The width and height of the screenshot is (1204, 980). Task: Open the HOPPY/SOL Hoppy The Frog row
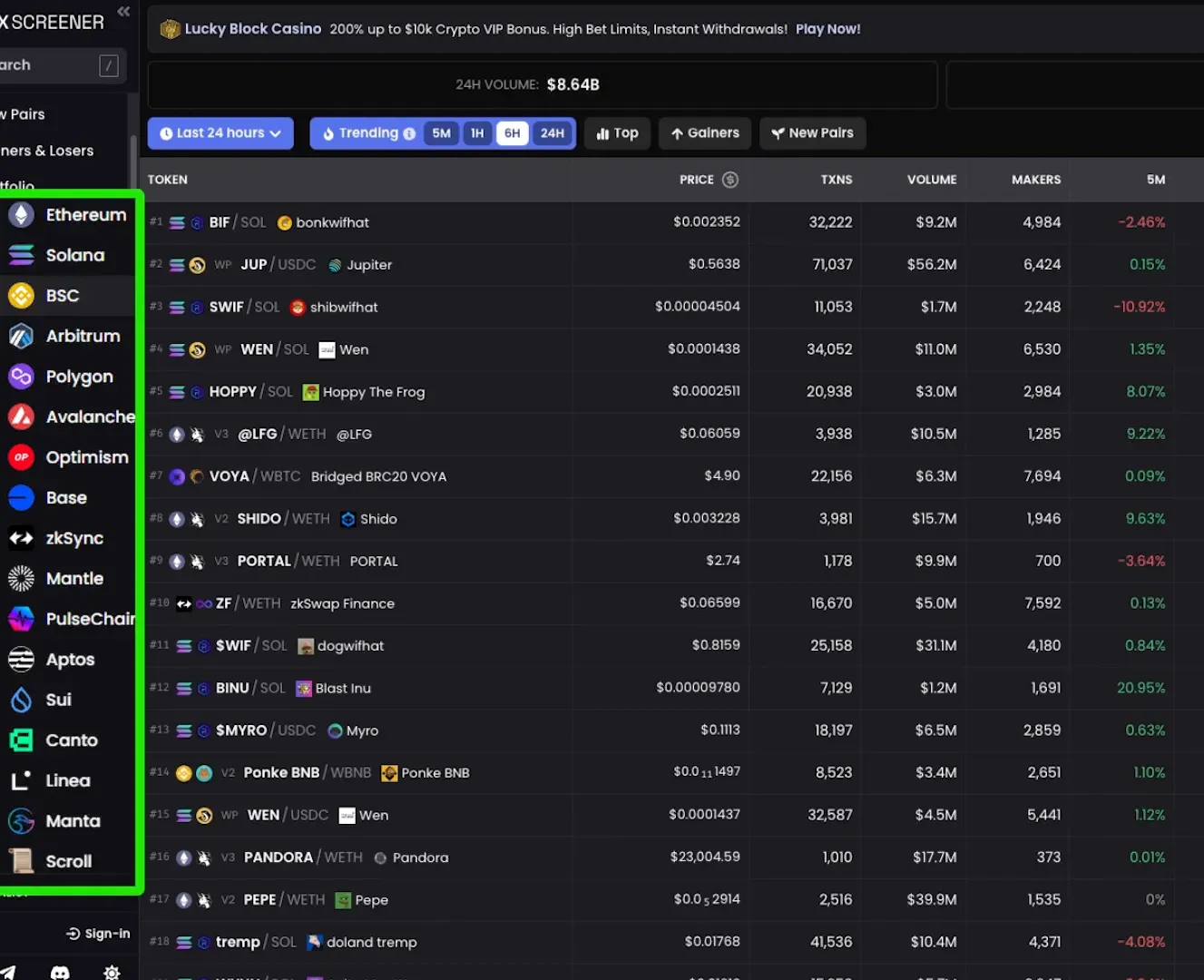pyautogui.click(x=671, y=391)
